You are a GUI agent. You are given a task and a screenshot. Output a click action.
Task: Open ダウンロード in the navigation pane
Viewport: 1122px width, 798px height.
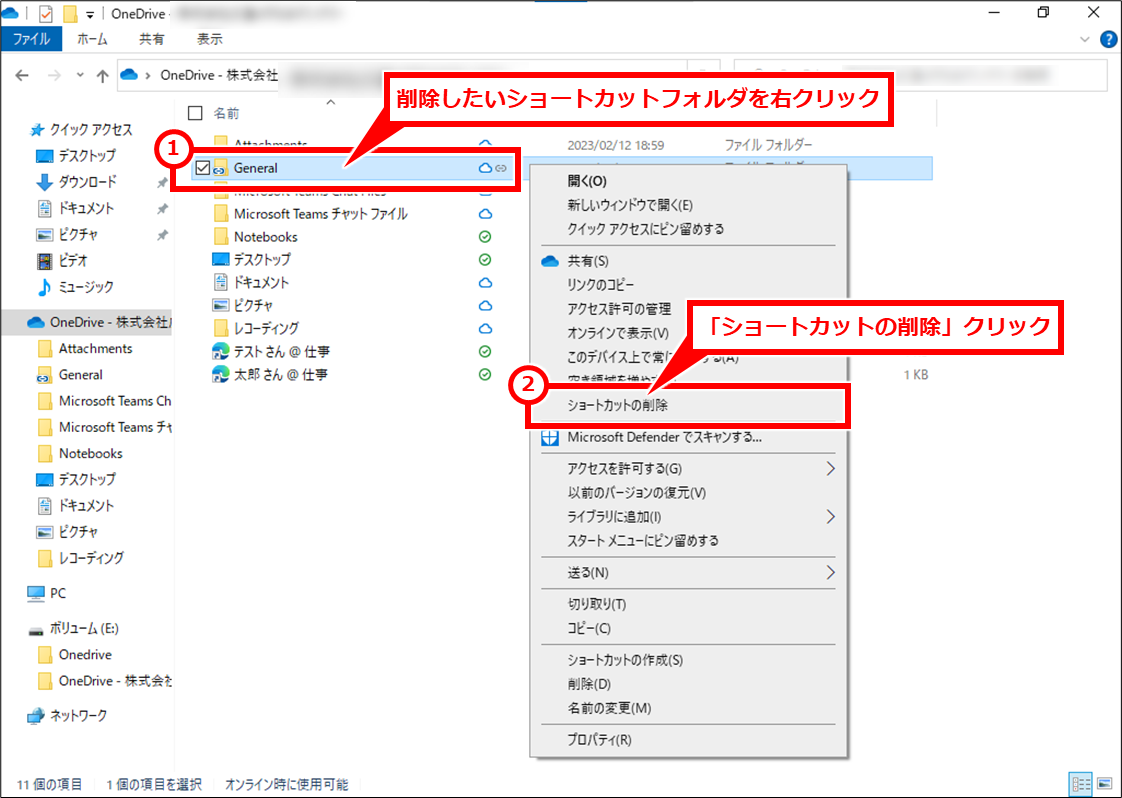(87, 182)
